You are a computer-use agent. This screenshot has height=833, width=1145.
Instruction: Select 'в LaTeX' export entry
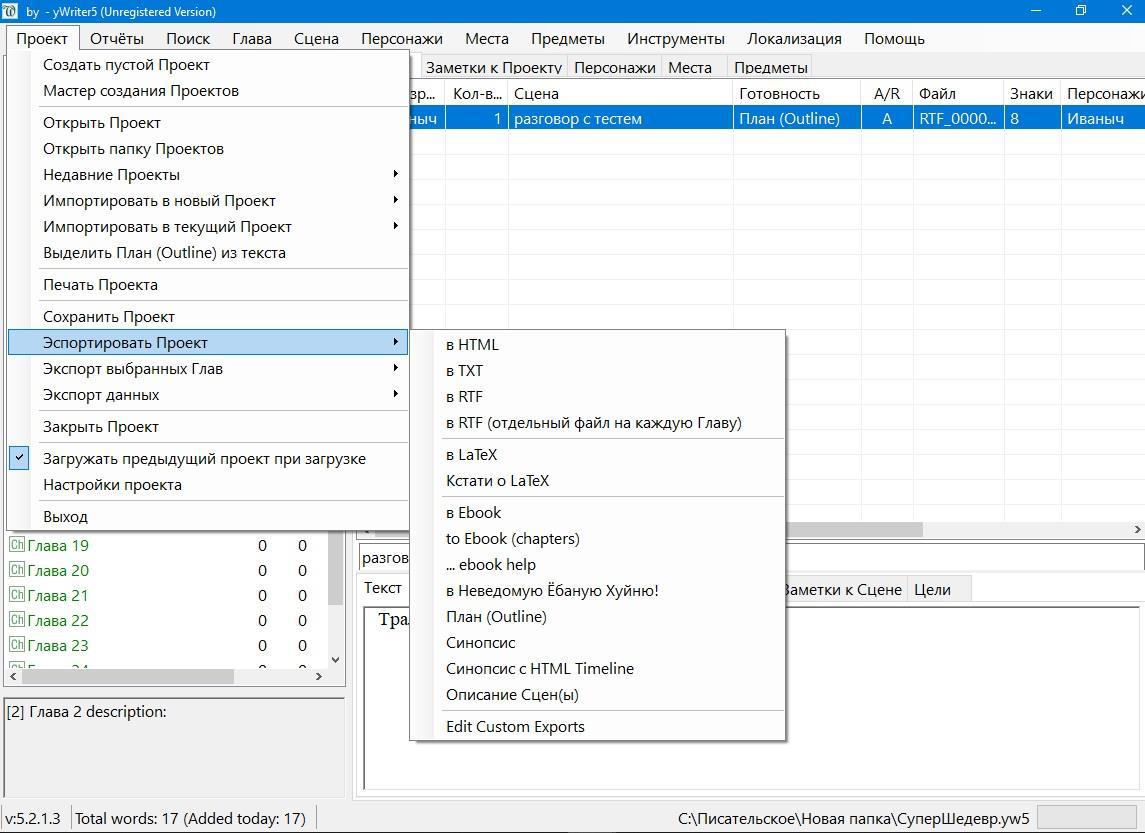click(472, 455)
